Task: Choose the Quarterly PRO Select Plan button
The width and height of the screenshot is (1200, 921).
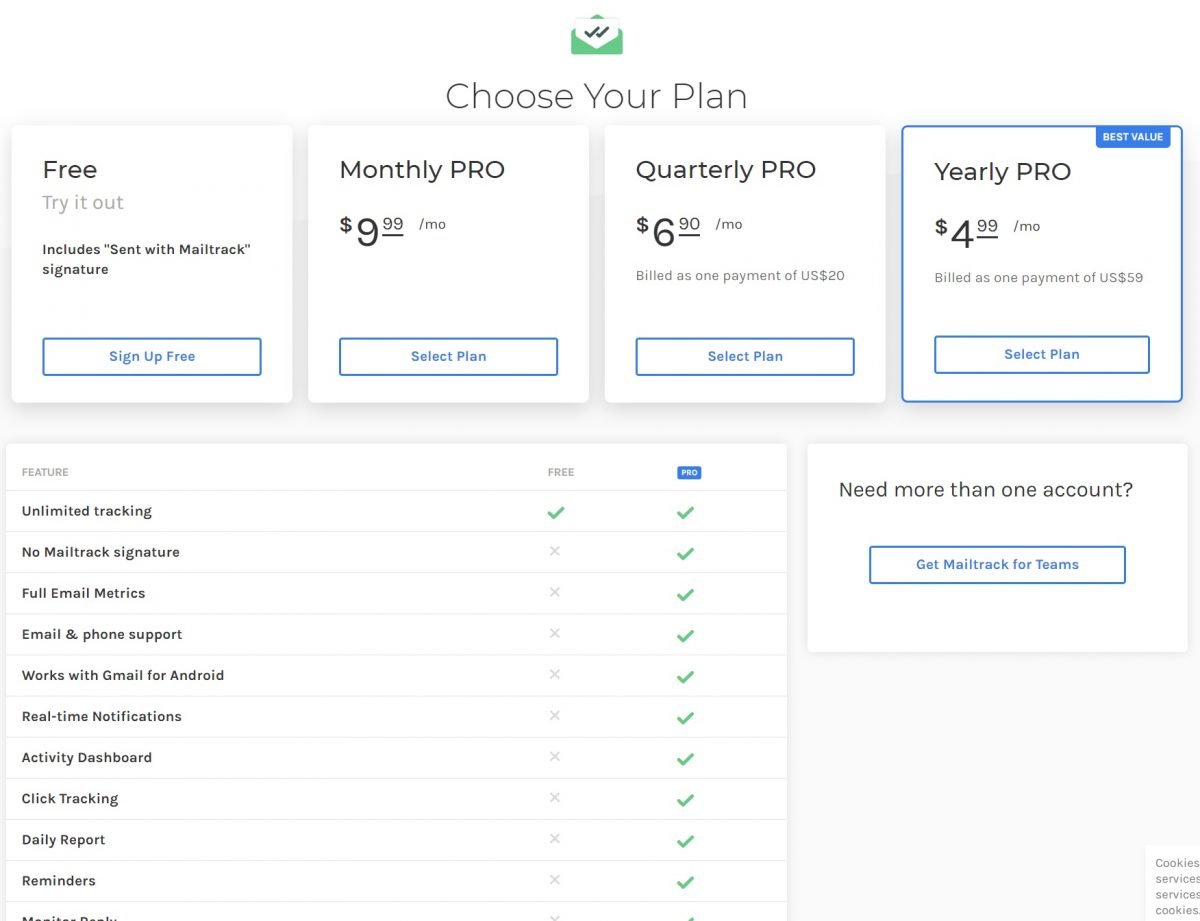Action: pyautogui.click(x=745, y=357)
